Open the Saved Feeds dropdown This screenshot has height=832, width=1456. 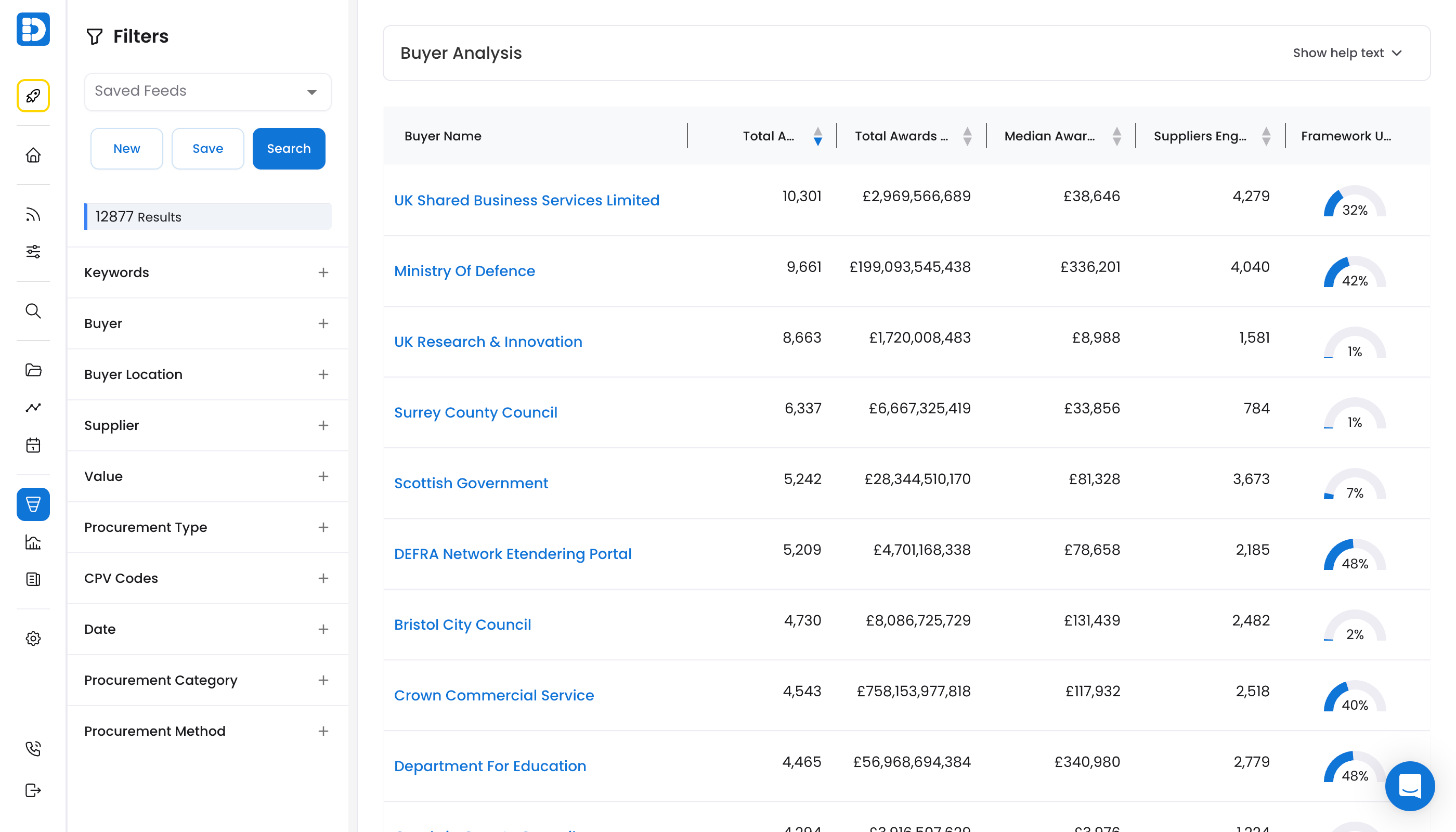click(x=207, y=92)
